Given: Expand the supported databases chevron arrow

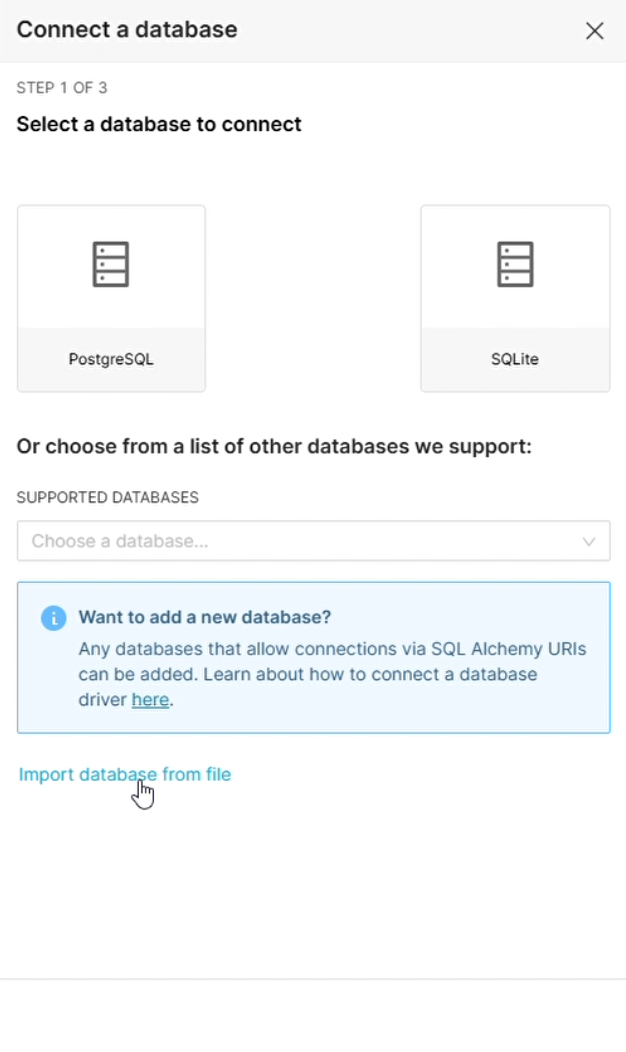Looking at the screenshot, I should pos(589,541).
